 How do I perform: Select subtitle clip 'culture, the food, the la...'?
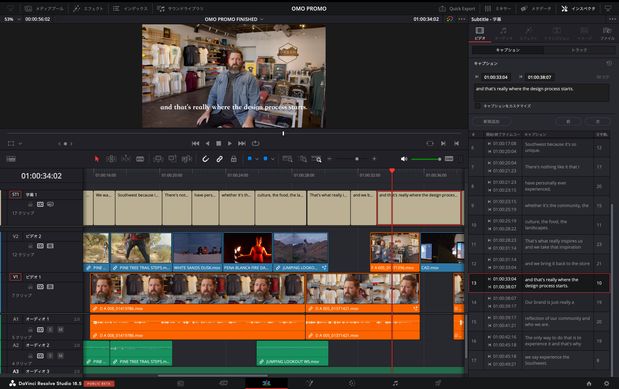coord(281,208)
